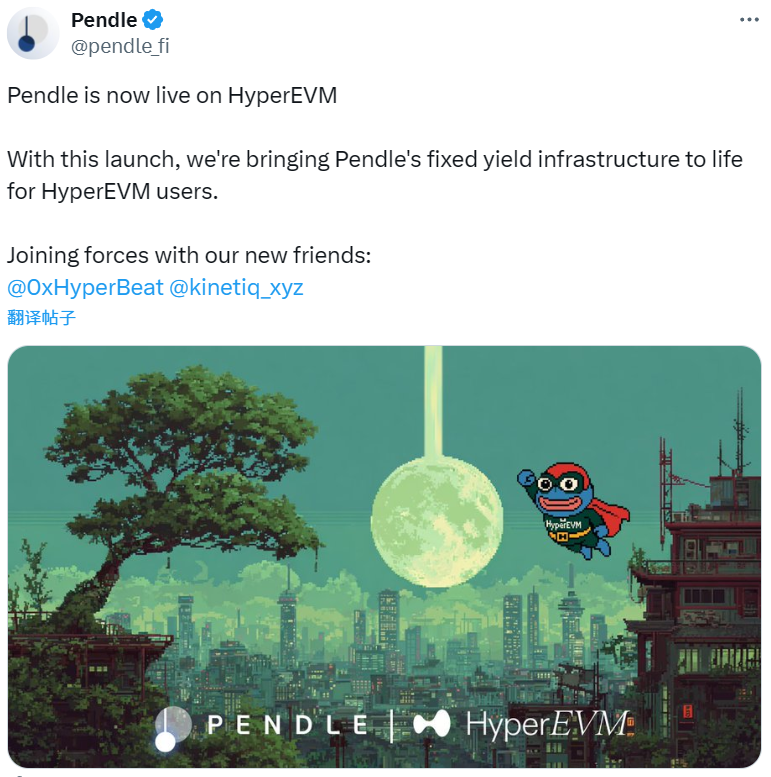Open the @kinetiq_xyz mention link
Screen dimensions: 771x777
pyautogui.click(x=236, y=287)
